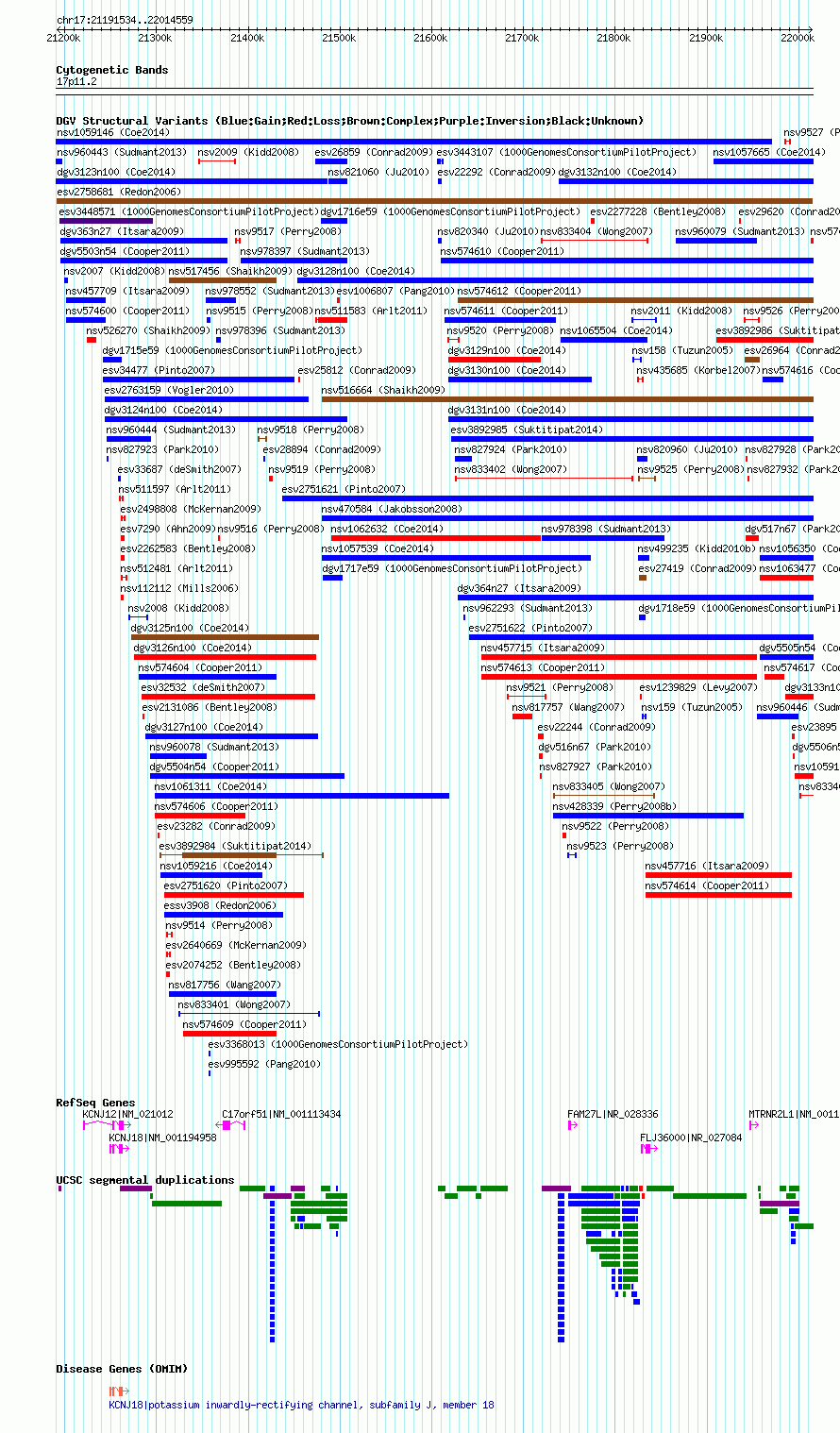Click the nsv511583 (Arlt2011) variant label

pos(371,311)
